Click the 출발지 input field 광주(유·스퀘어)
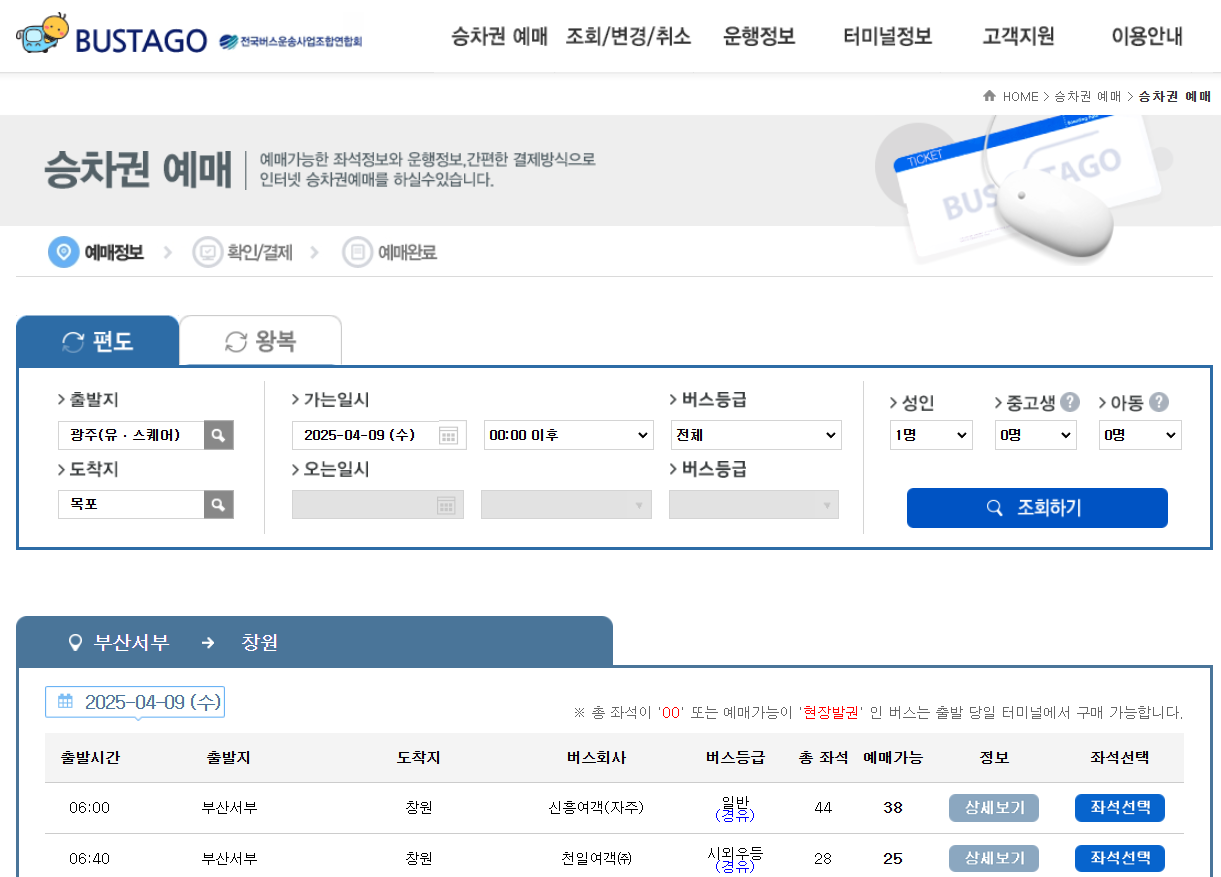This screenshot has width=1221, height=877. click(x=131, y=435)
